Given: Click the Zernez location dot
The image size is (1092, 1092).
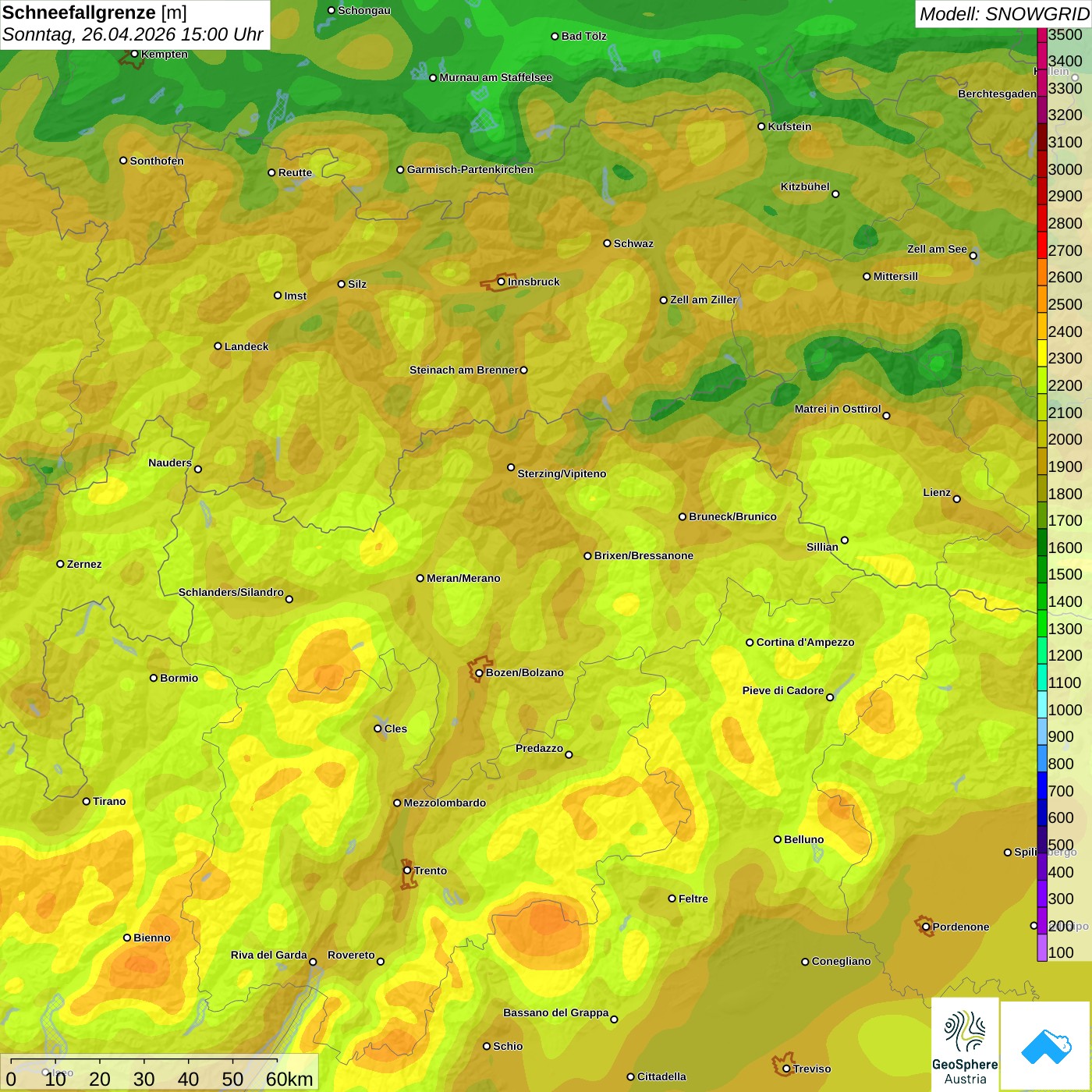Looking at the screenshot, I should point(60,564).
